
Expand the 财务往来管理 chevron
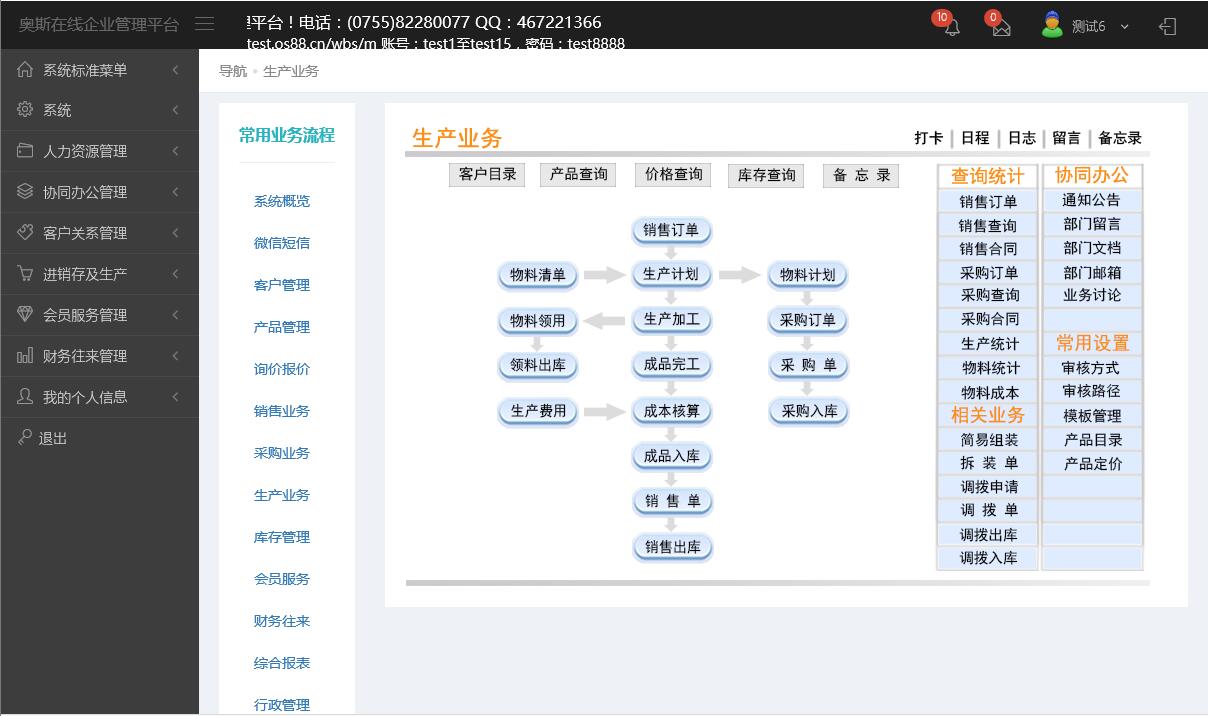175,356
